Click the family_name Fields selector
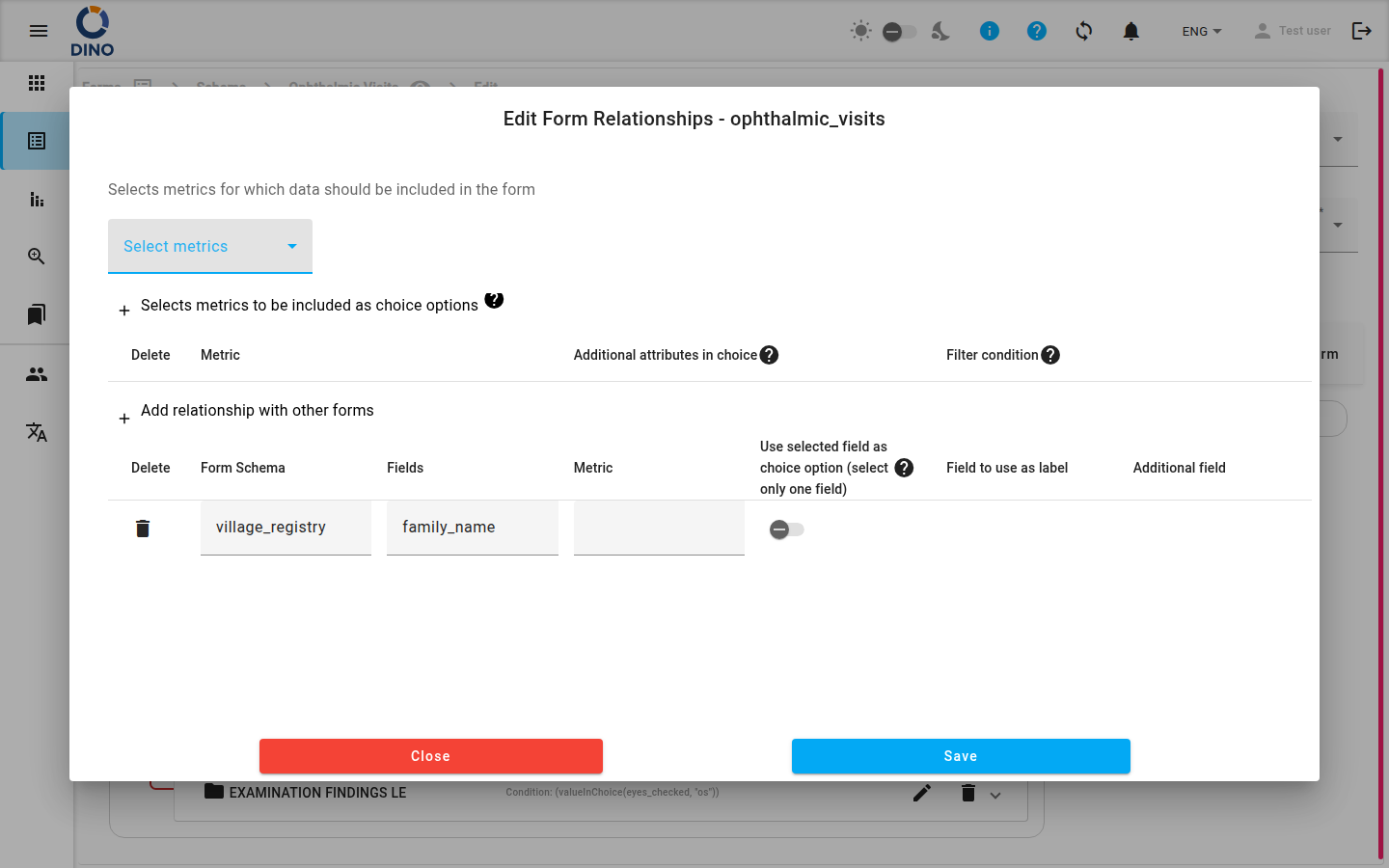Image resolution: width=1389 pixels, height=868 pixels. tap(473, 528)
